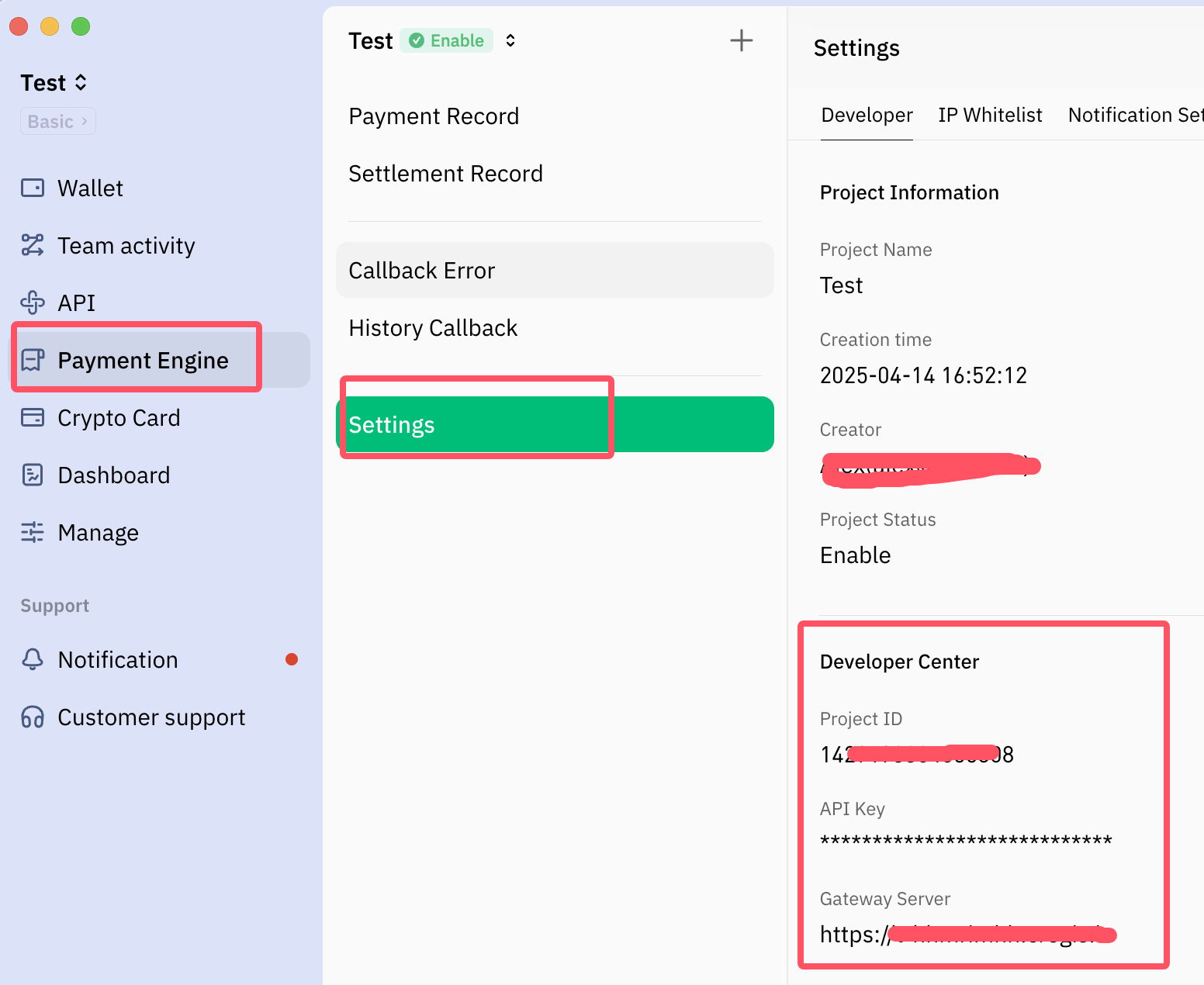Click the Wallet icon in sidebar
1204x985 pixels.
pos(33,188)
